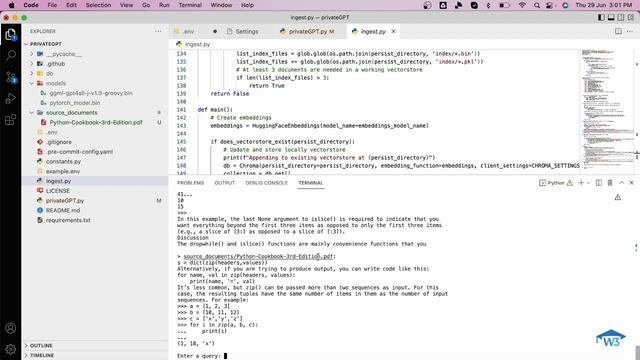Click the warning icon in terminal area
The width and height of the screenshot is (640, 360).
(x=618, y=197)
